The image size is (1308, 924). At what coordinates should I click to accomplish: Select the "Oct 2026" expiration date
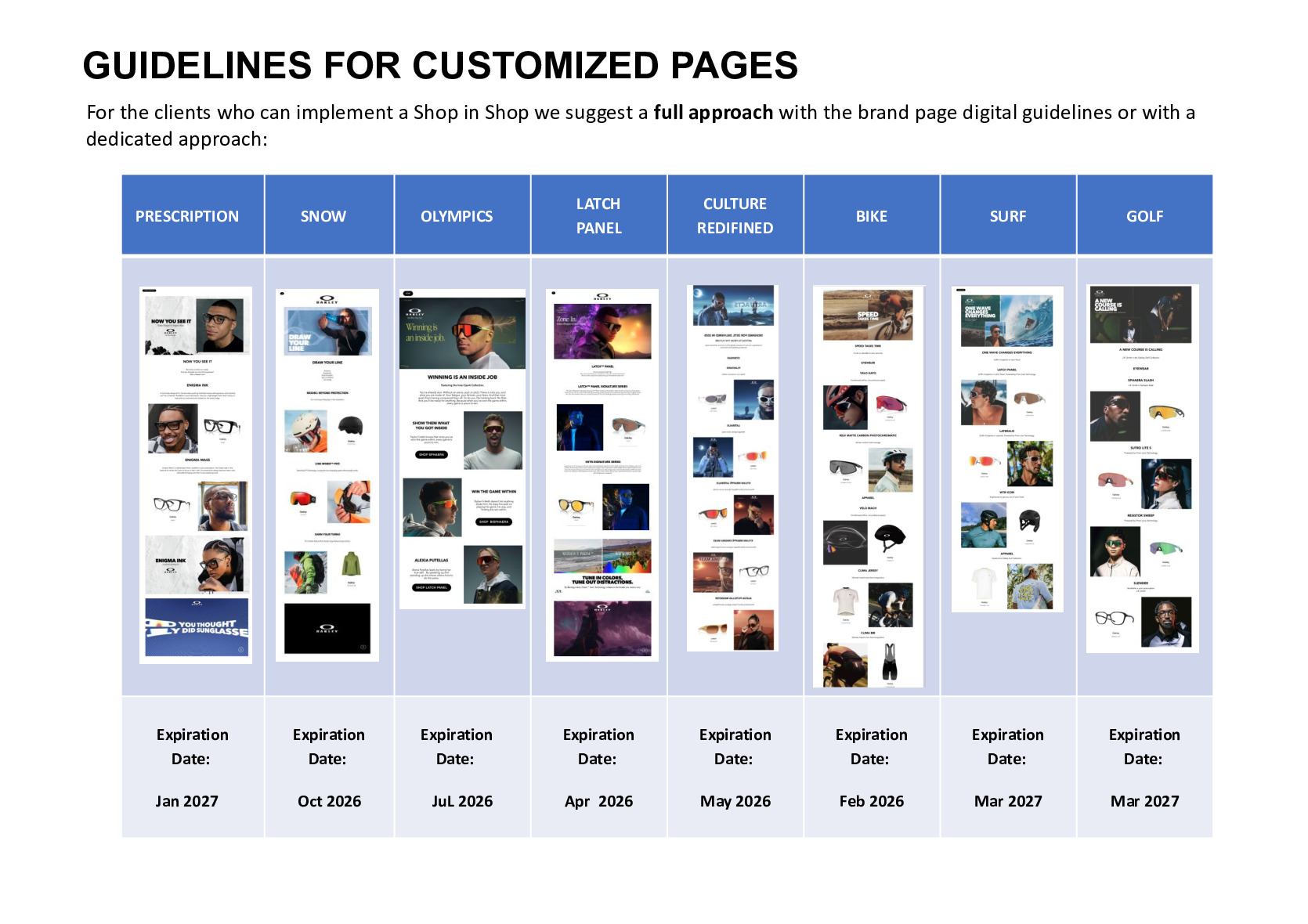[330, 801]
